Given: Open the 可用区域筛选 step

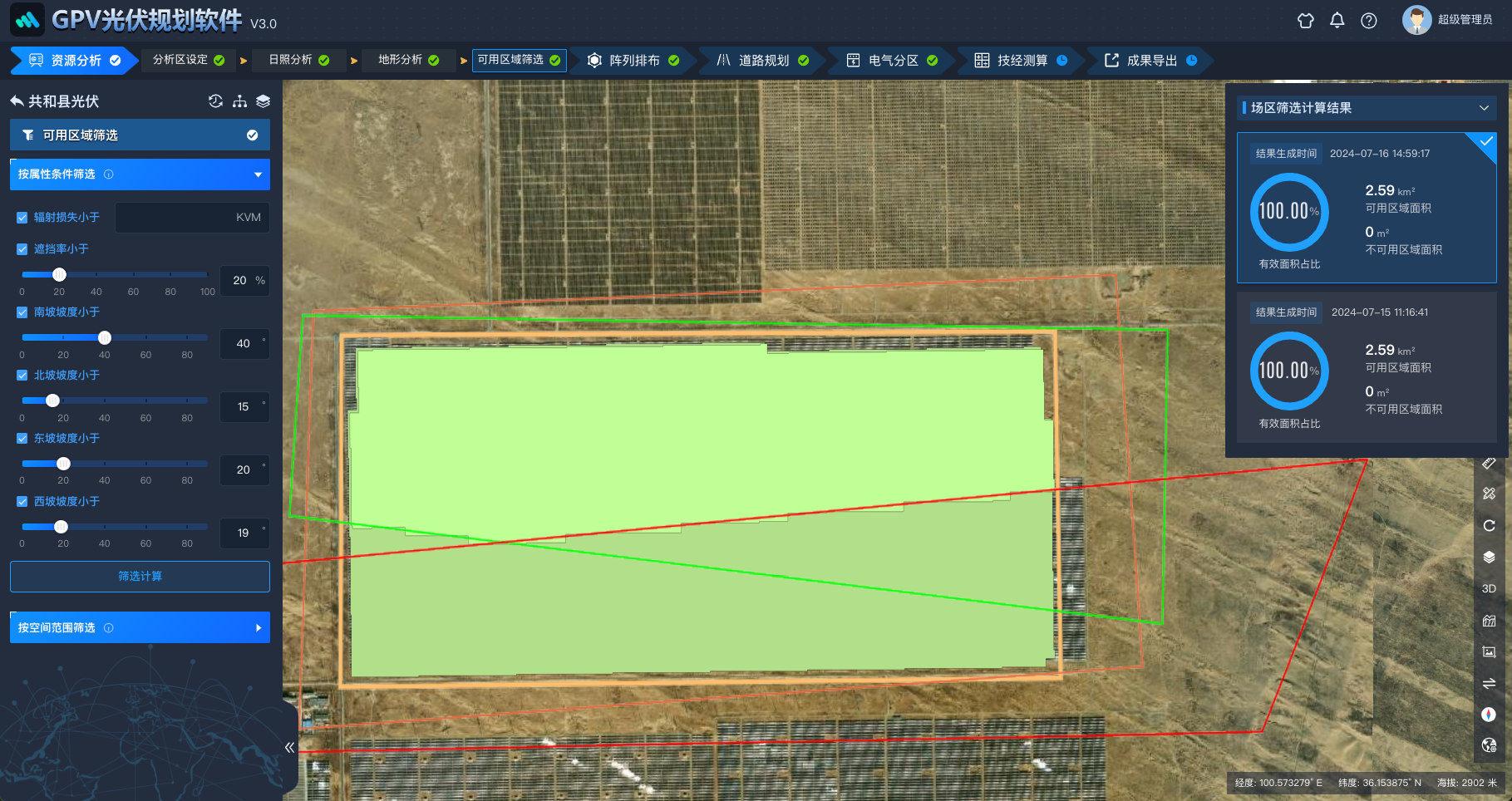Looking at the screenshot, I should click(519, 60).
